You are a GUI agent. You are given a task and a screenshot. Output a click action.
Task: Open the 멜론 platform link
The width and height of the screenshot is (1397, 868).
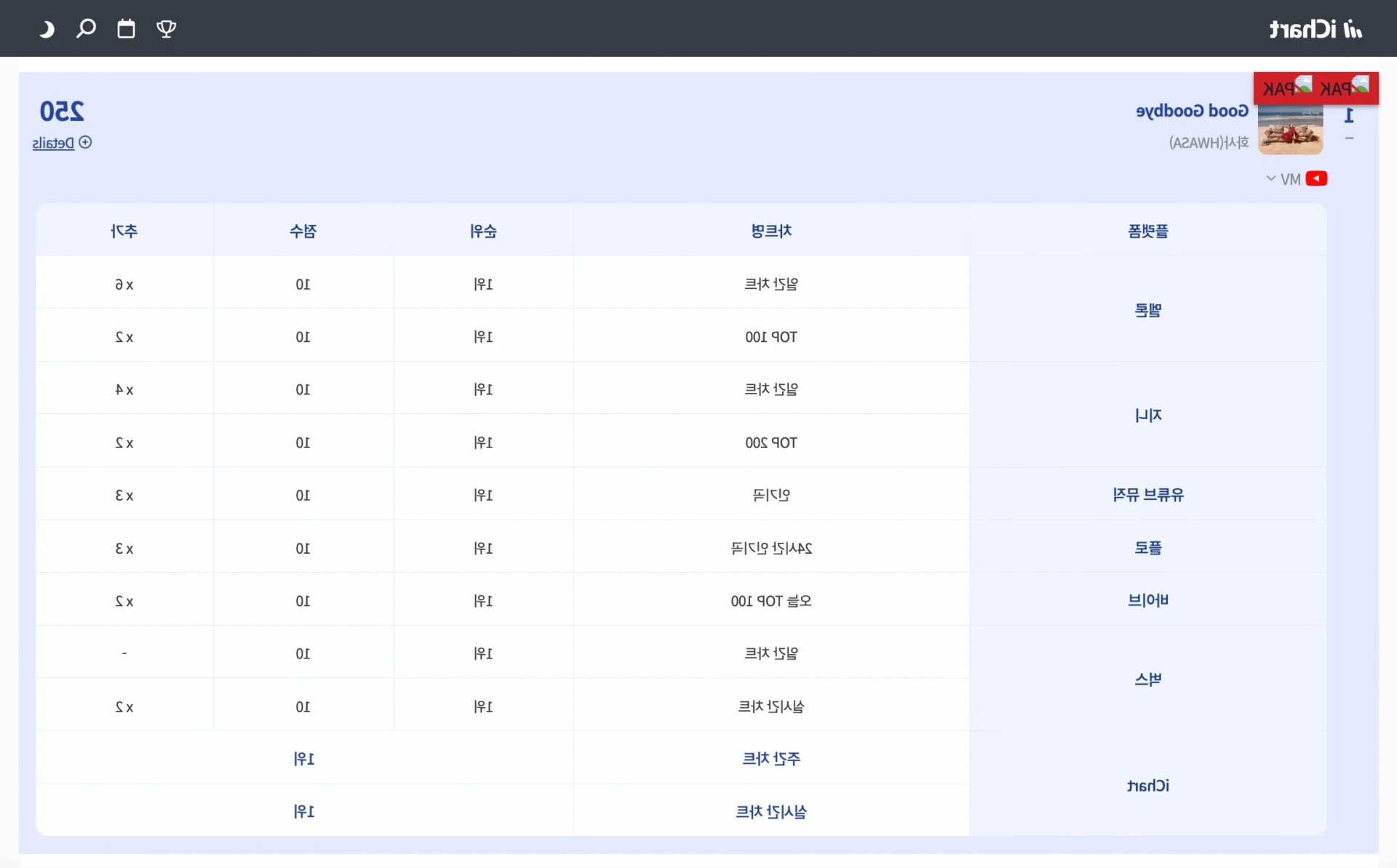pos(1148,311)
